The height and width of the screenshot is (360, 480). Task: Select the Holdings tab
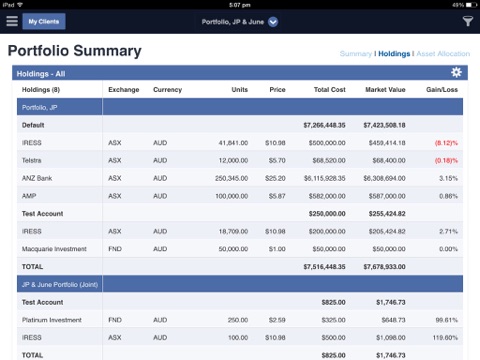[394, 54]
